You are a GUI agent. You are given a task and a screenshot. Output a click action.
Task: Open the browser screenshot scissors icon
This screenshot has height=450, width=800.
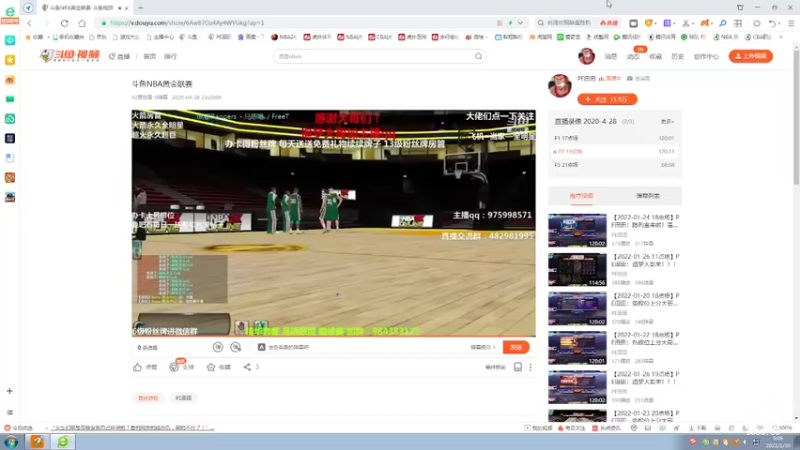point(686,23)
